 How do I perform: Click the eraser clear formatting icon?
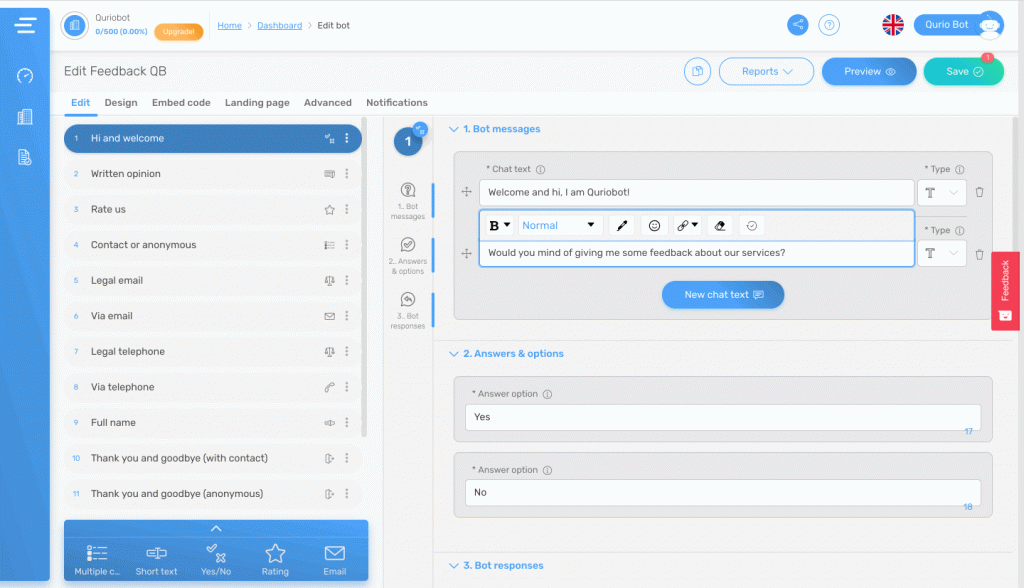(x=721, y=226)
